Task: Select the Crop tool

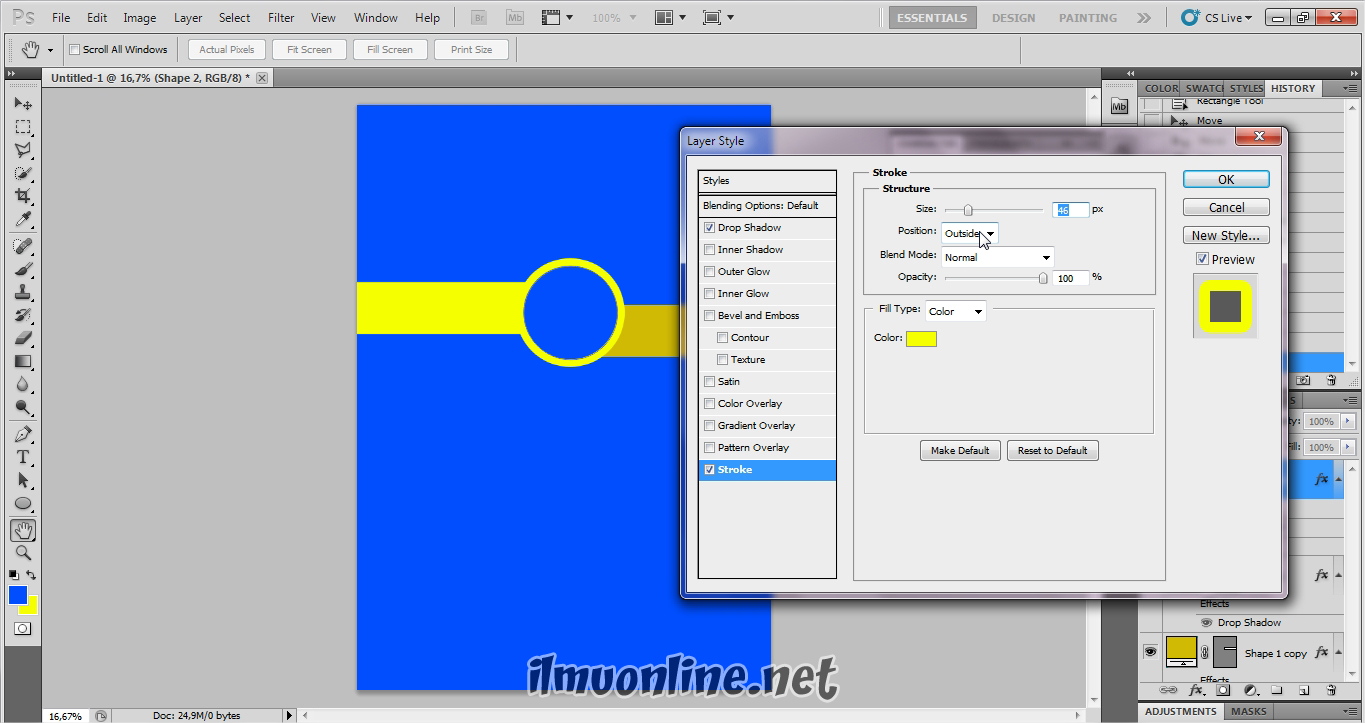Action: click(22, 196)
